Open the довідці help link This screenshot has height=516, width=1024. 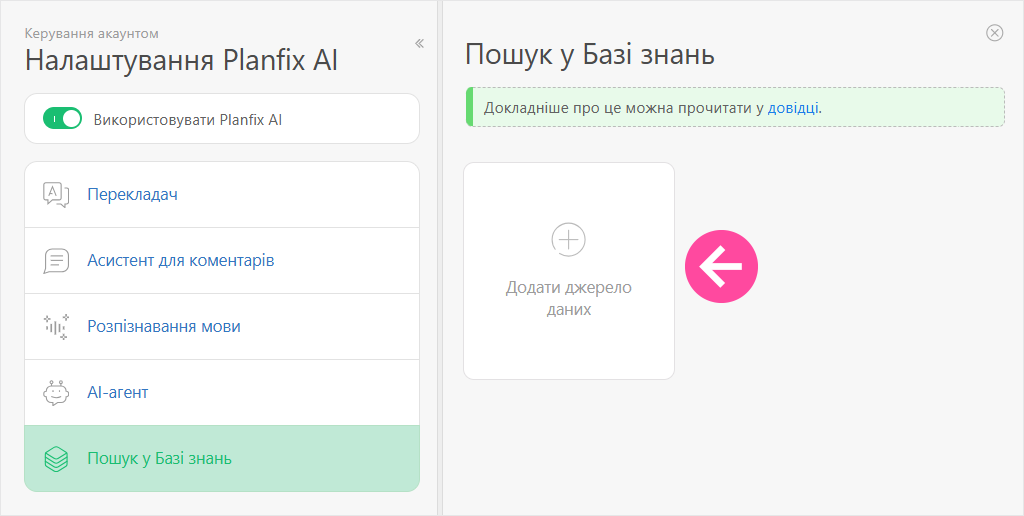794,108
